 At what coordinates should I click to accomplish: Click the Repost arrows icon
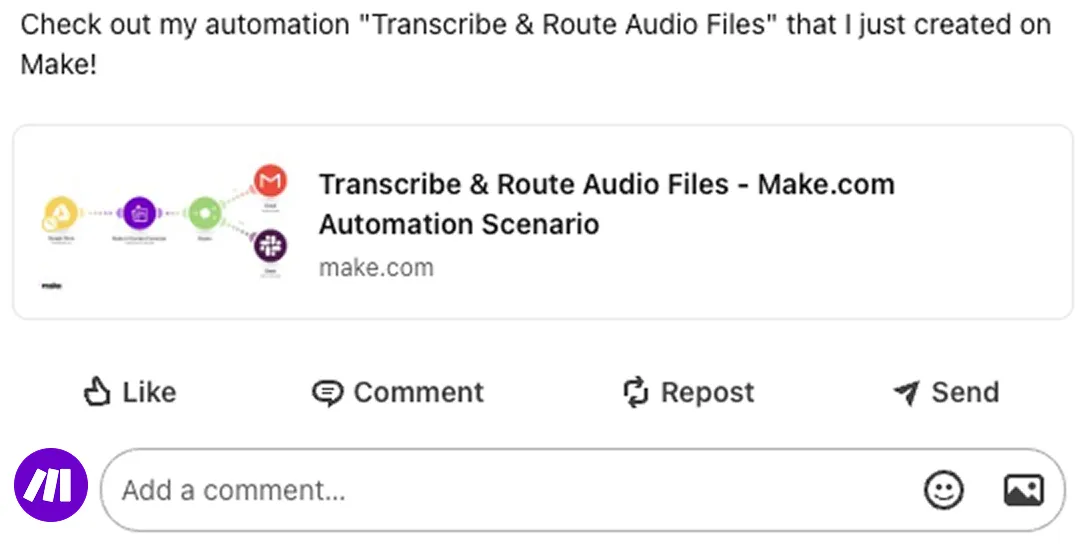click(635, 392)
